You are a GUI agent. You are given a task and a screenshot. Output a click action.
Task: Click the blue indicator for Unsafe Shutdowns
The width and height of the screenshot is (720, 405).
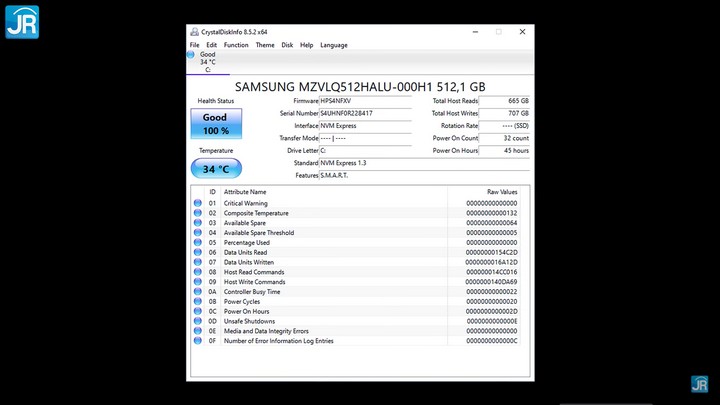pos(198,321)
